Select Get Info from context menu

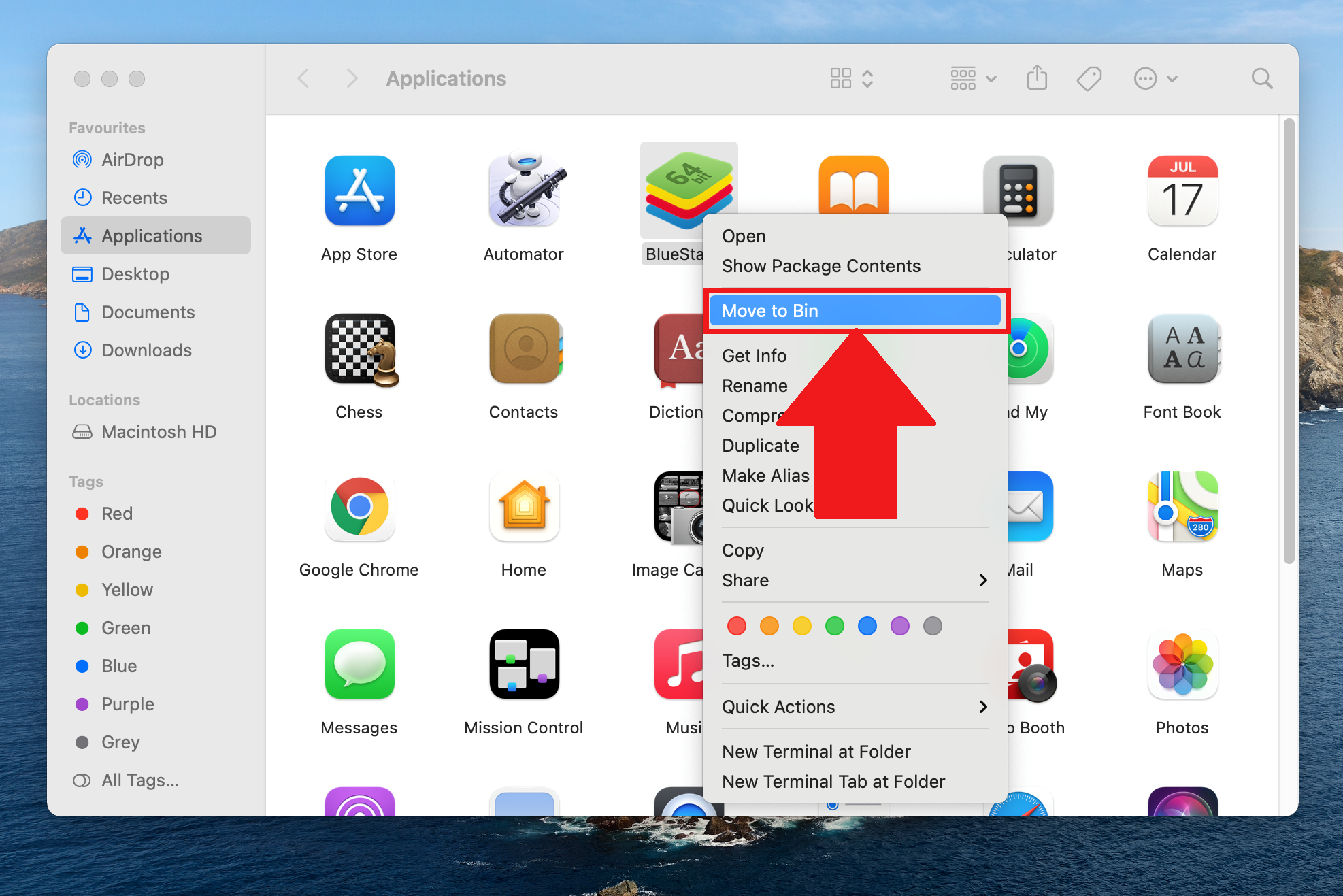click(x=754, y=355)
